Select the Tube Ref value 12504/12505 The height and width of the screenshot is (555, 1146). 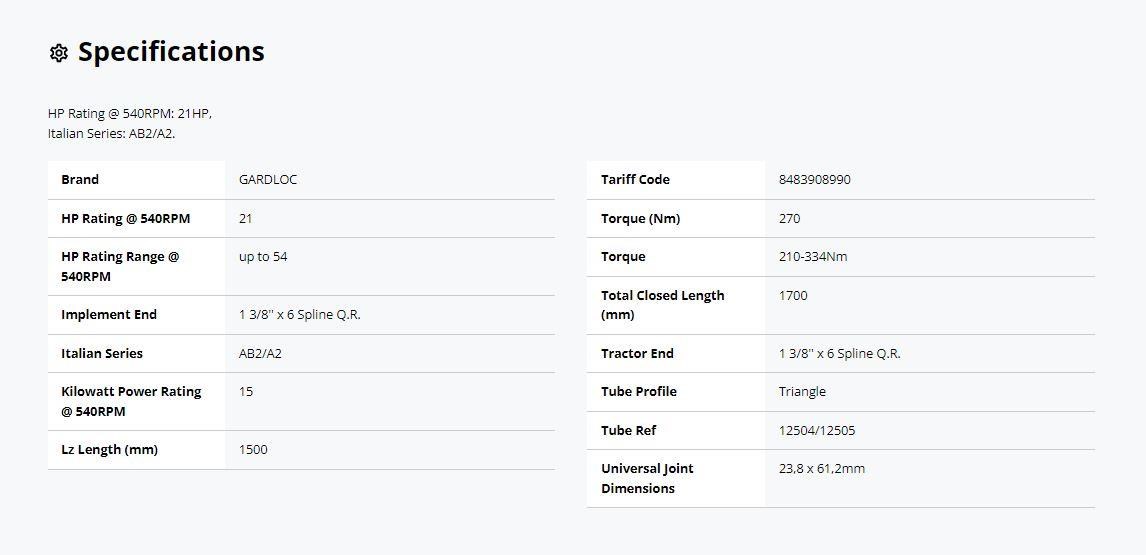click(816, 431)
